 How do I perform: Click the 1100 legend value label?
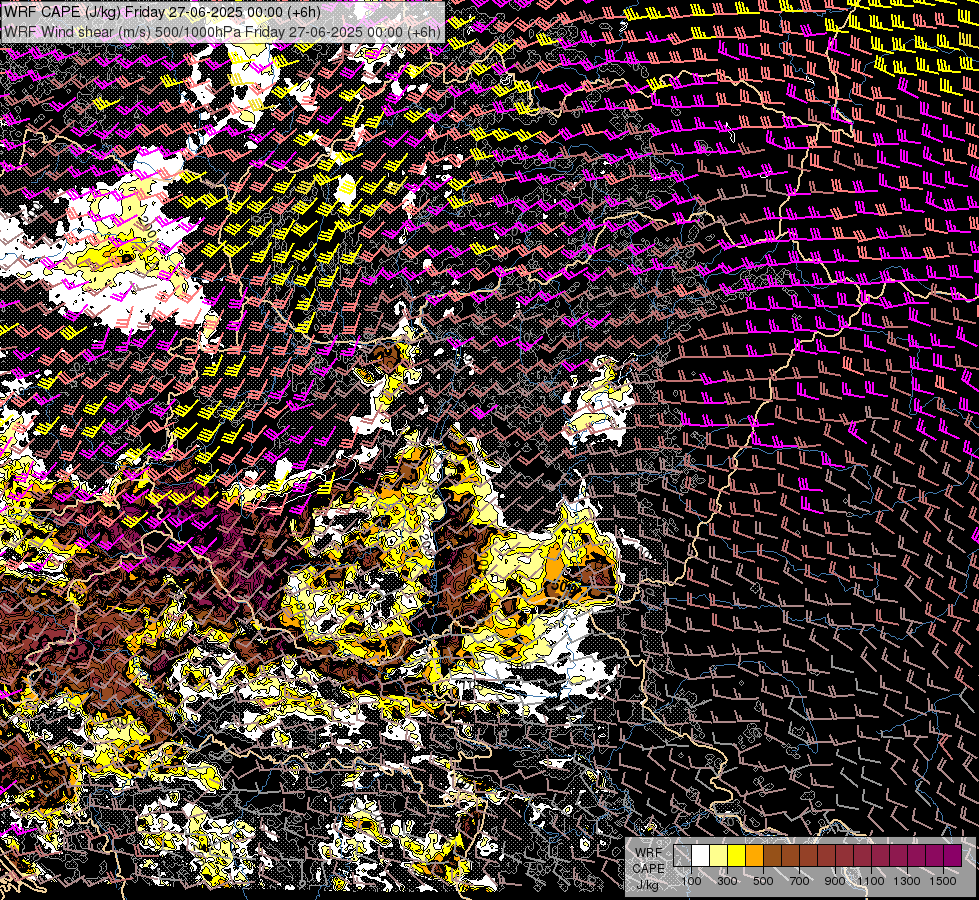871,881
